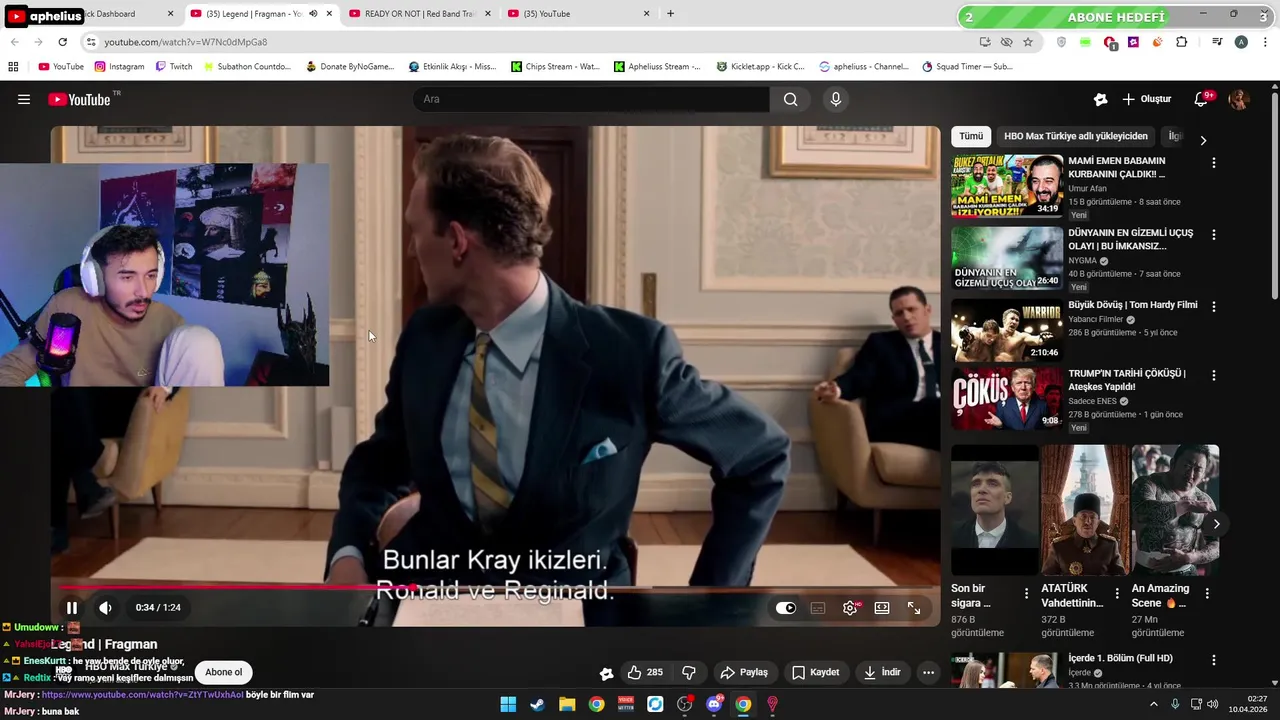
Task: Click the YouTube logo home link
Action: tap(79, 99)
